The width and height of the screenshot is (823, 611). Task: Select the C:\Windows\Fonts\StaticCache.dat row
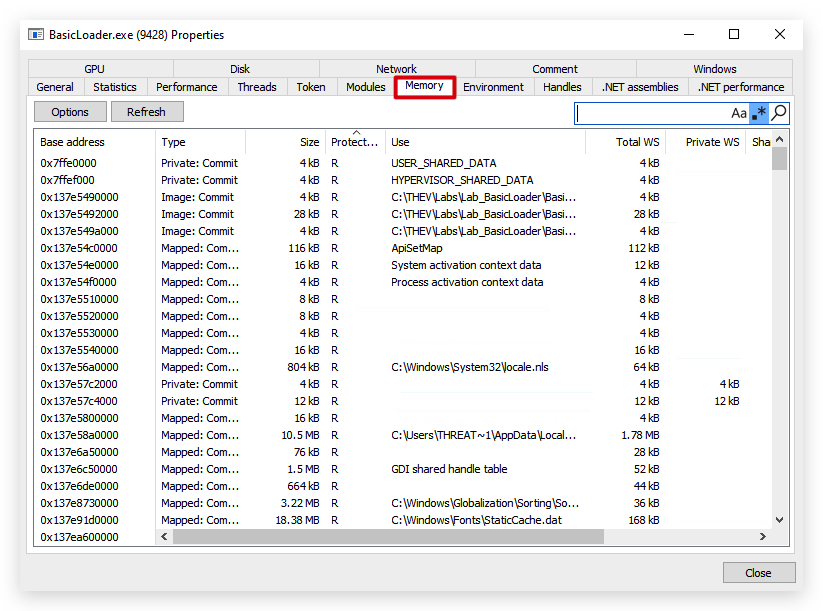(404, 520)
